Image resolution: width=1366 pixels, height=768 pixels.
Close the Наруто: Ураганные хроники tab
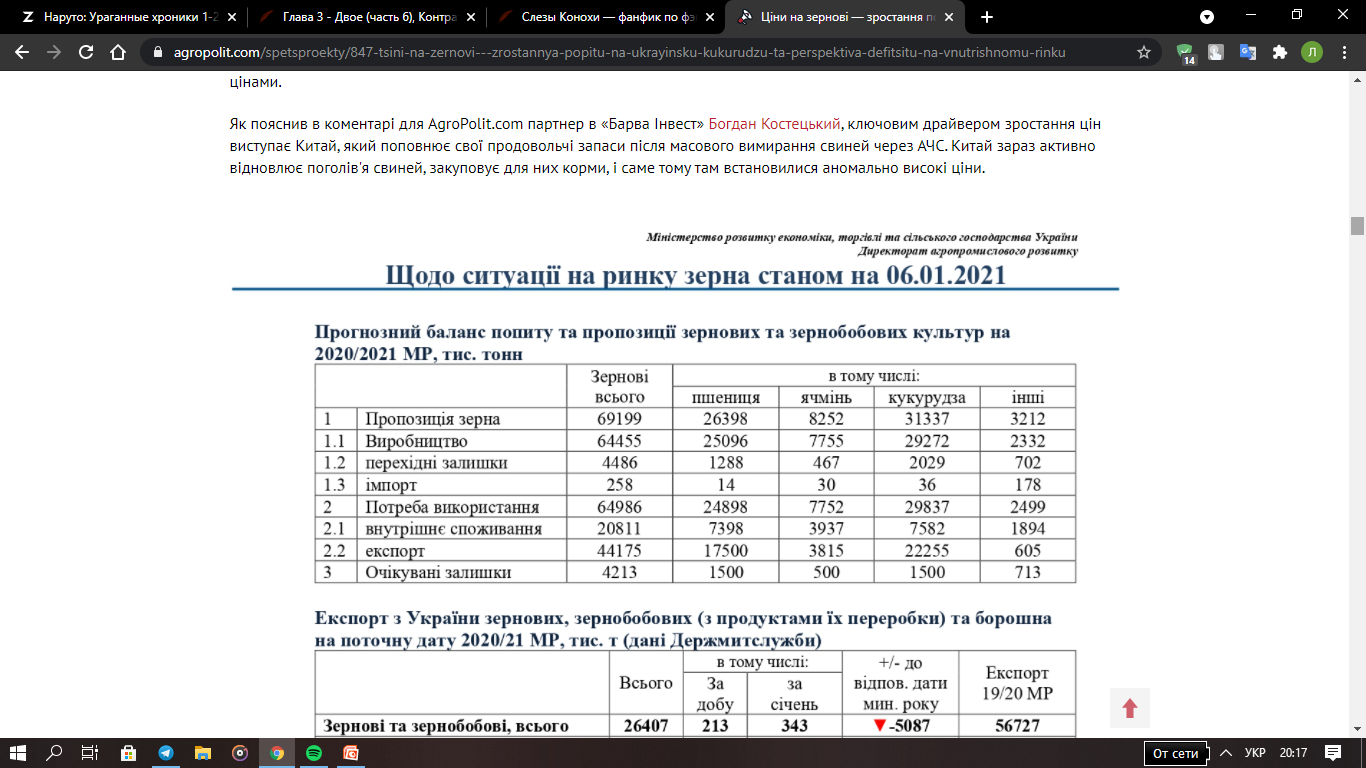click(x=232, y=17)
